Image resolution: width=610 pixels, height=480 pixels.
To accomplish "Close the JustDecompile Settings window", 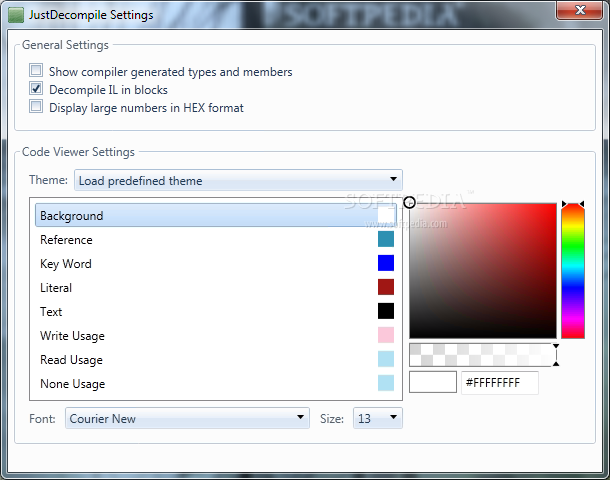I will 580,10.
